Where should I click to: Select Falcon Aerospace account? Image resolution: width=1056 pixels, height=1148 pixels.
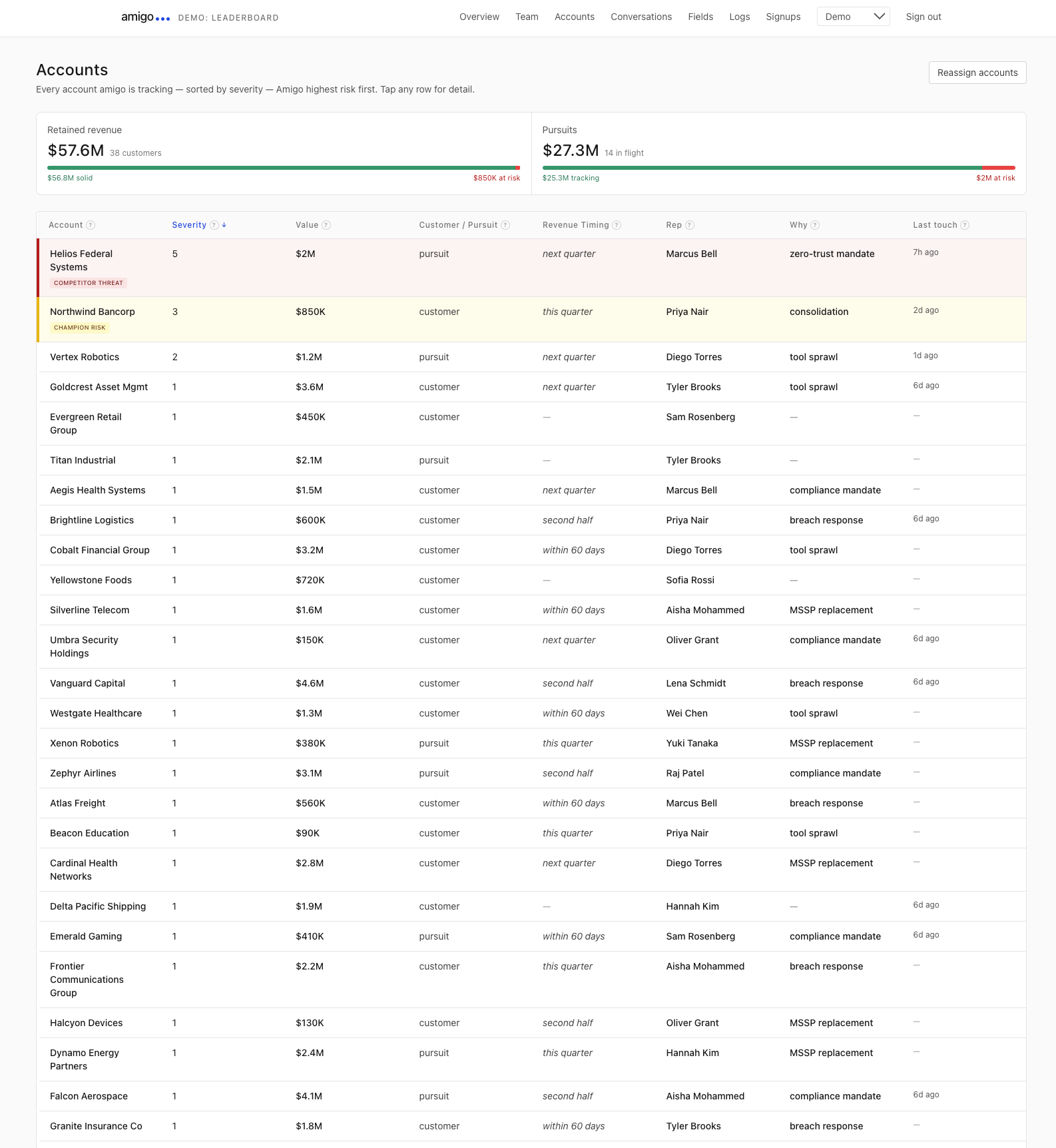[x=531, y=1096]
